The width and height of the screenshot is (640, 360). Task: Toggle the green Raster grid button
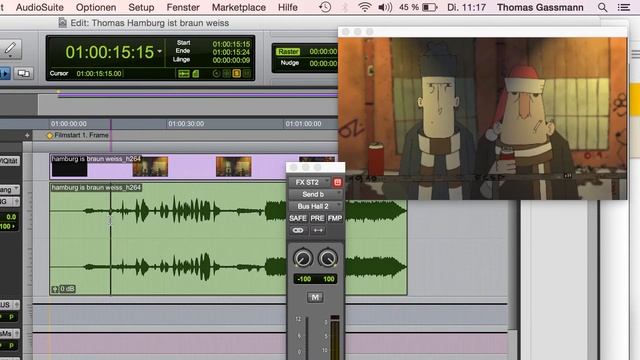(288, 51)
